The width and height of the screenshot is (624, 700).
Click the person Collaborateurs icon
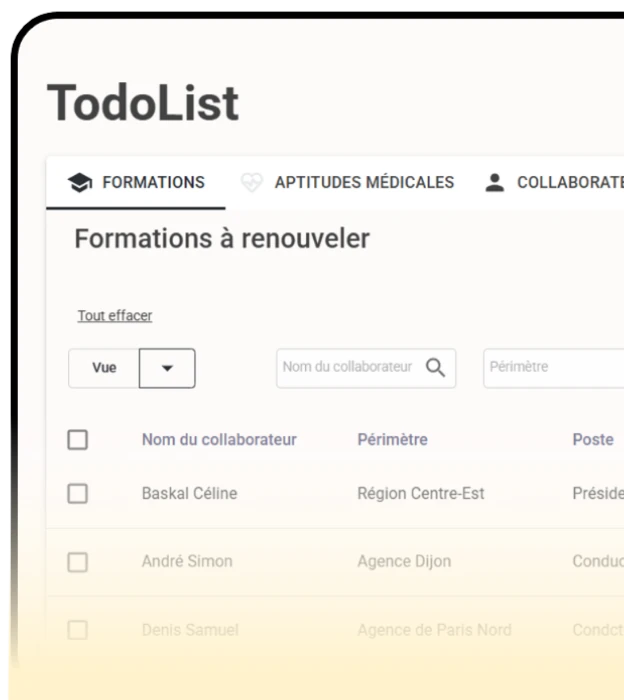pyautogui.click(x=494, y=182)
